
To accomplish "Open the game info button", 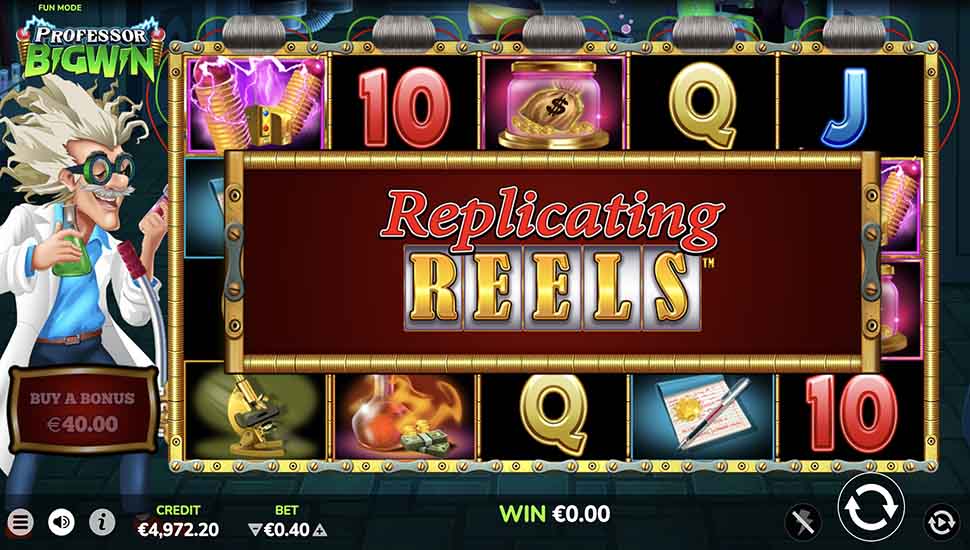I will [x=102, y=523].
